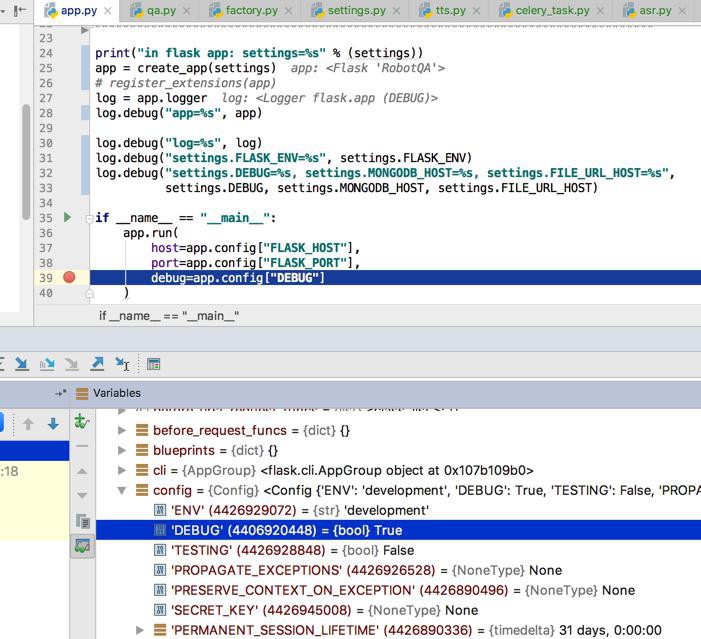
Task: Open Evaluate Expression calculator icon
Action: tap(153, 364)
